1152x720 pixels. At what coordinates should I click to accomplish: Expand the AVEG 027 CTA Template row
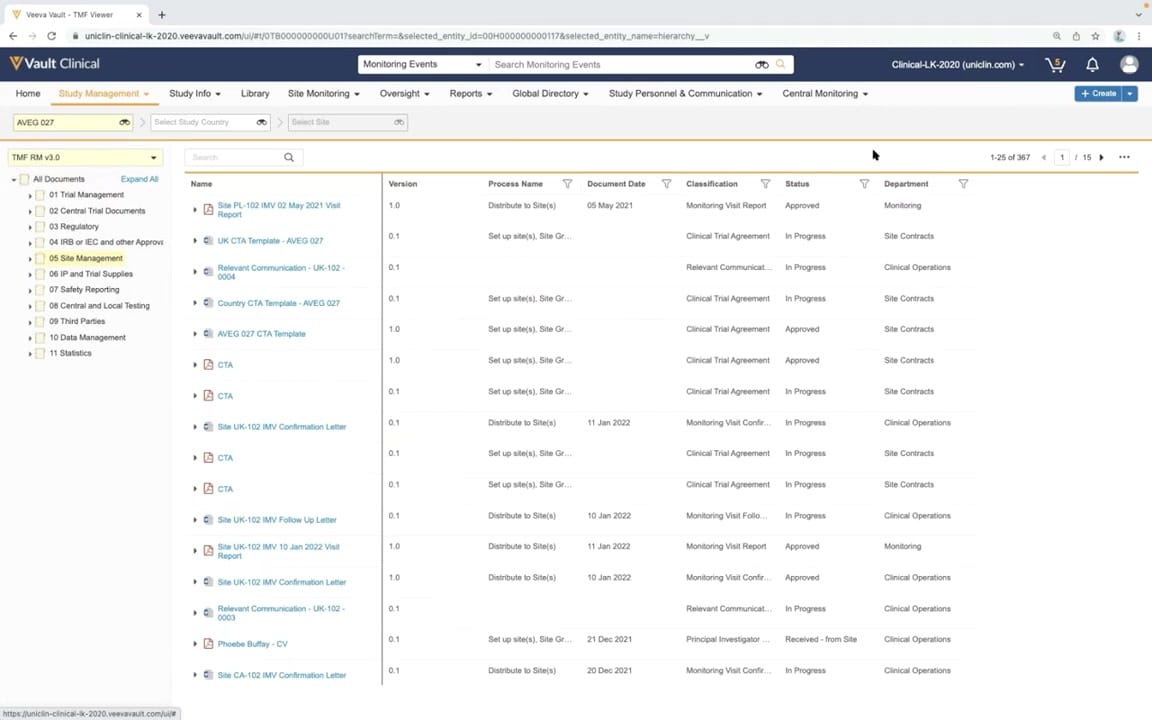pyautogui.click(x=195, y=334)
